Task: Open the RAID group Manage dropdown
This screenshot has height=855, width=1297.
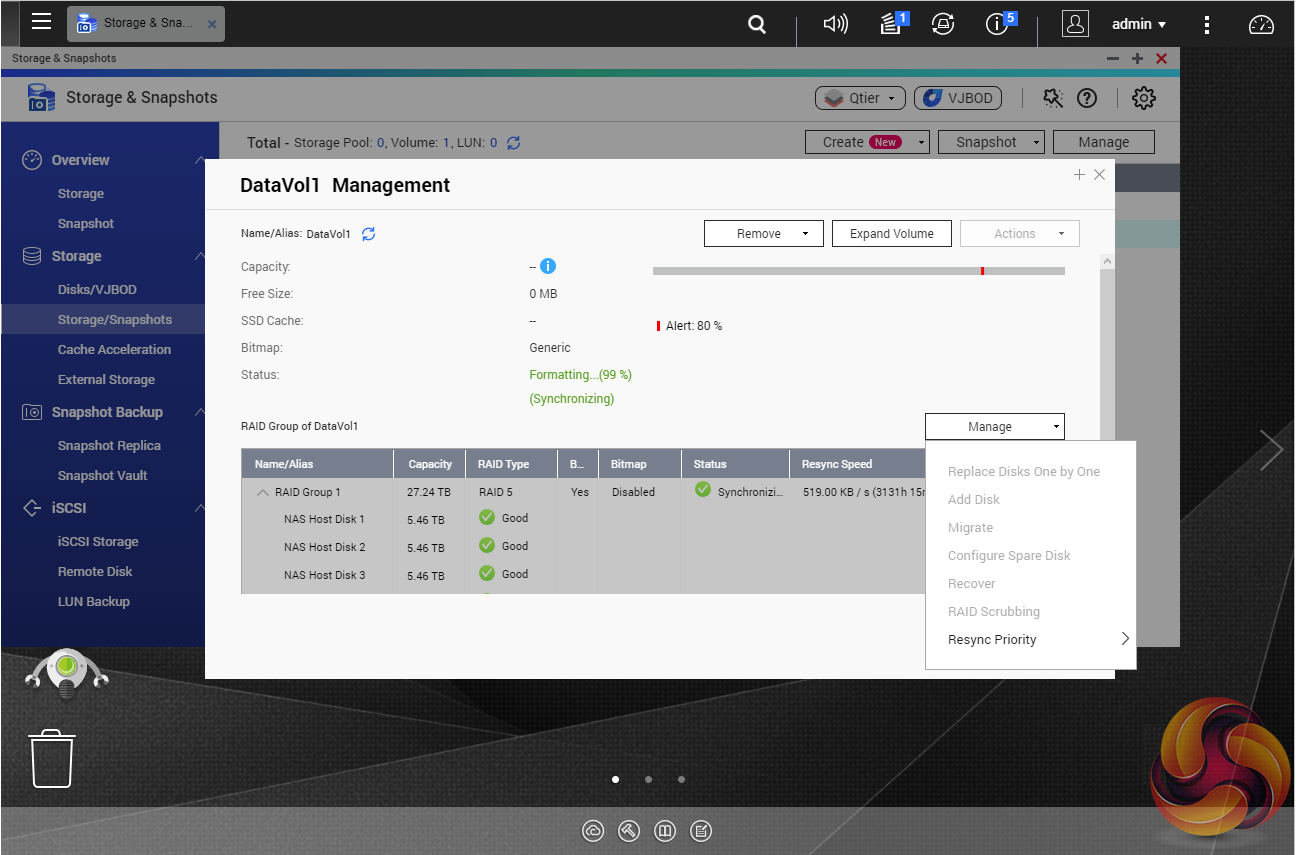Action: pyautogui.click(x=994, y=427)
